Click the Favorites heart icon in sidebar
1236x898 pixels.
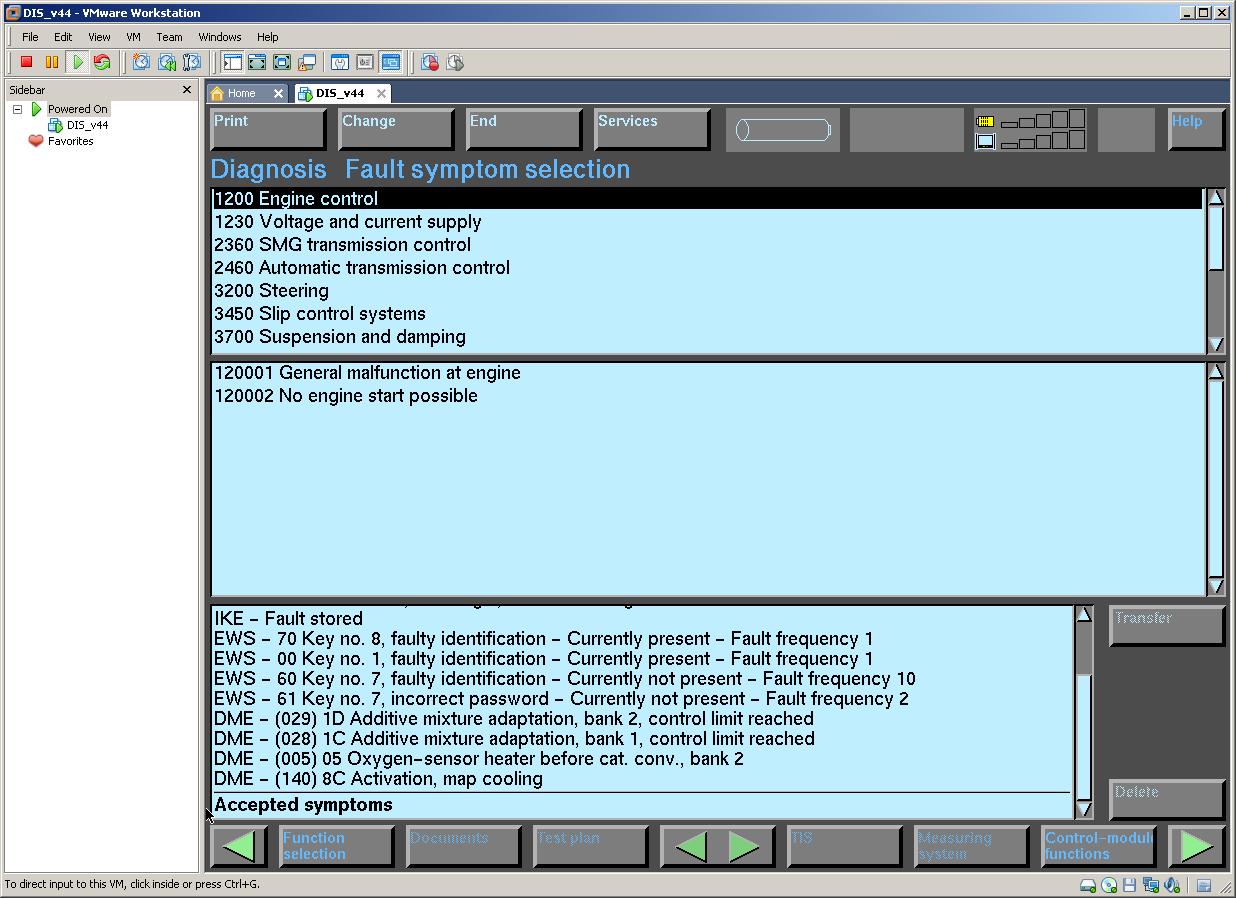click(36, 141)
